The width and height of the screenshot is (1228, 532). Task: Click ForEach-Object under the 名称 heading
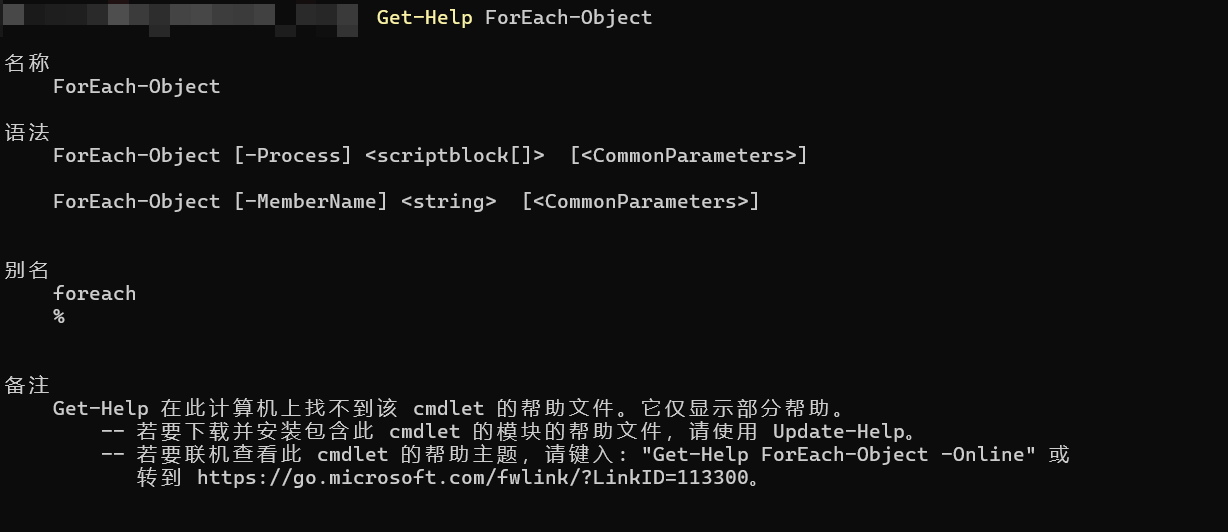(136, 87)
